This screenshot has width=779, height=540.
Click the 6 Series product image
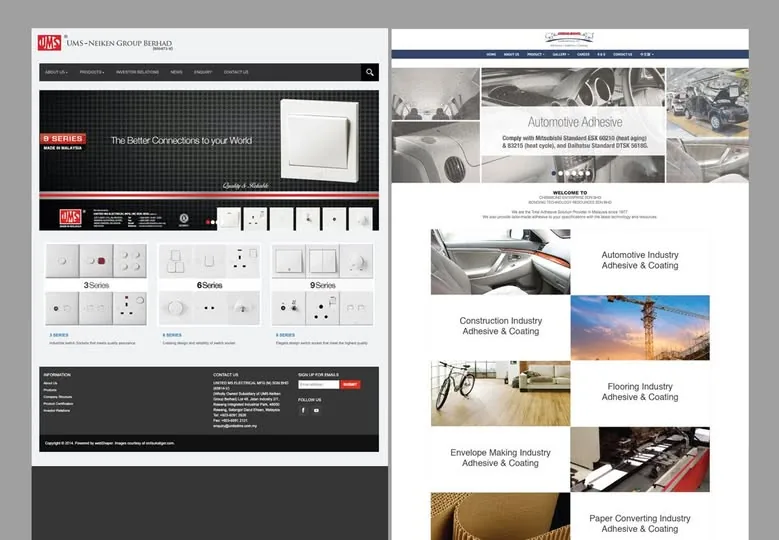pos(209,285)
